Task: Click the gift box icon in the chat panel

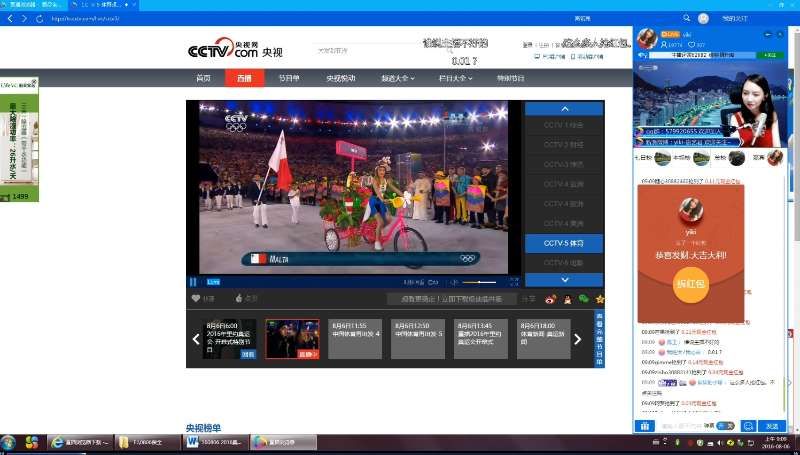Action: click(x=645, y=426)
